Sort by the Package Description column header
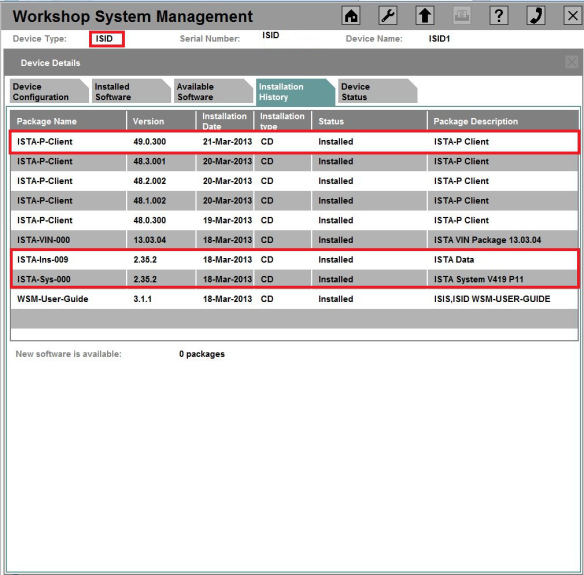 [x=503, y=121]
